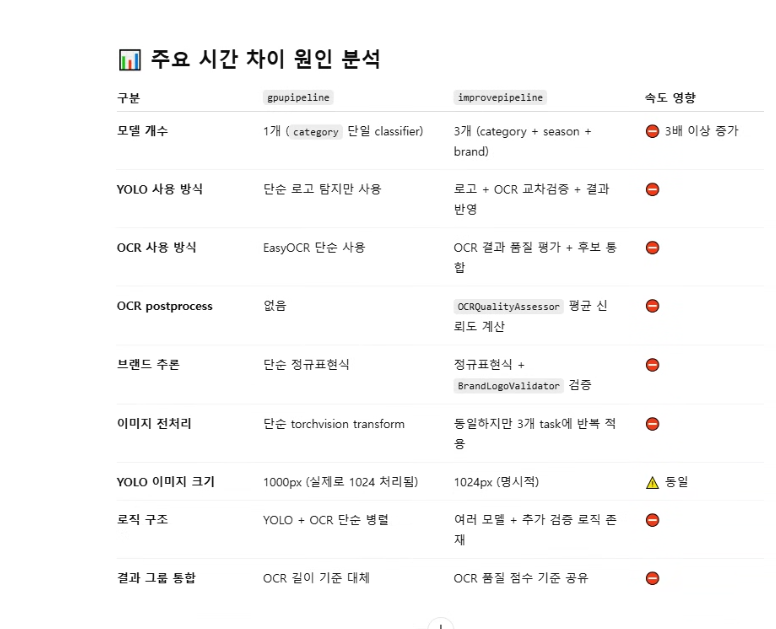Click the round down-arrow button at the bottom

[x=440, y=624]
